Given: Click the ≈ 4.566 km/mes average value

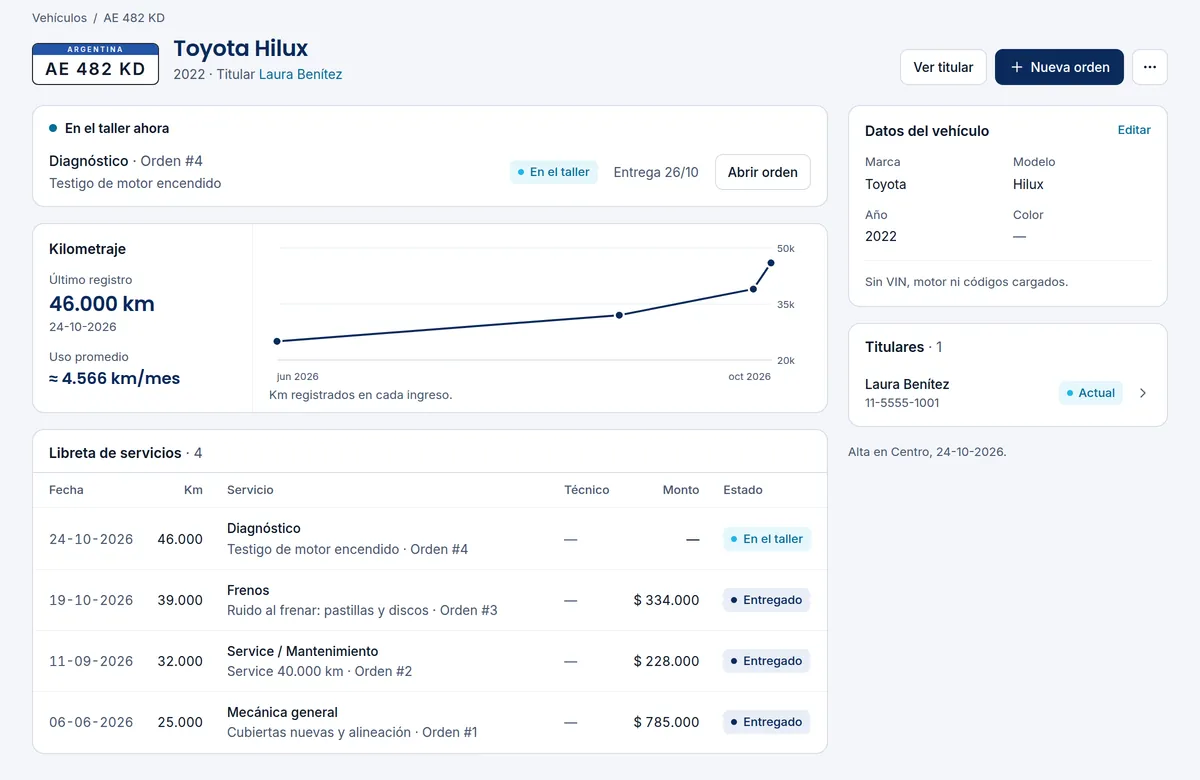Looking at the screenshot, I should pyautogui.click(x=115, y=378).
